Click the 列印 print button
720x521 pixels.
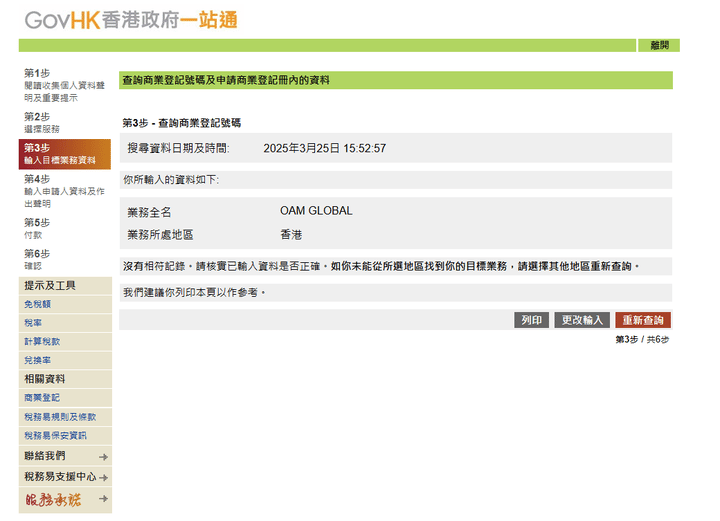[x=531, y=320]
